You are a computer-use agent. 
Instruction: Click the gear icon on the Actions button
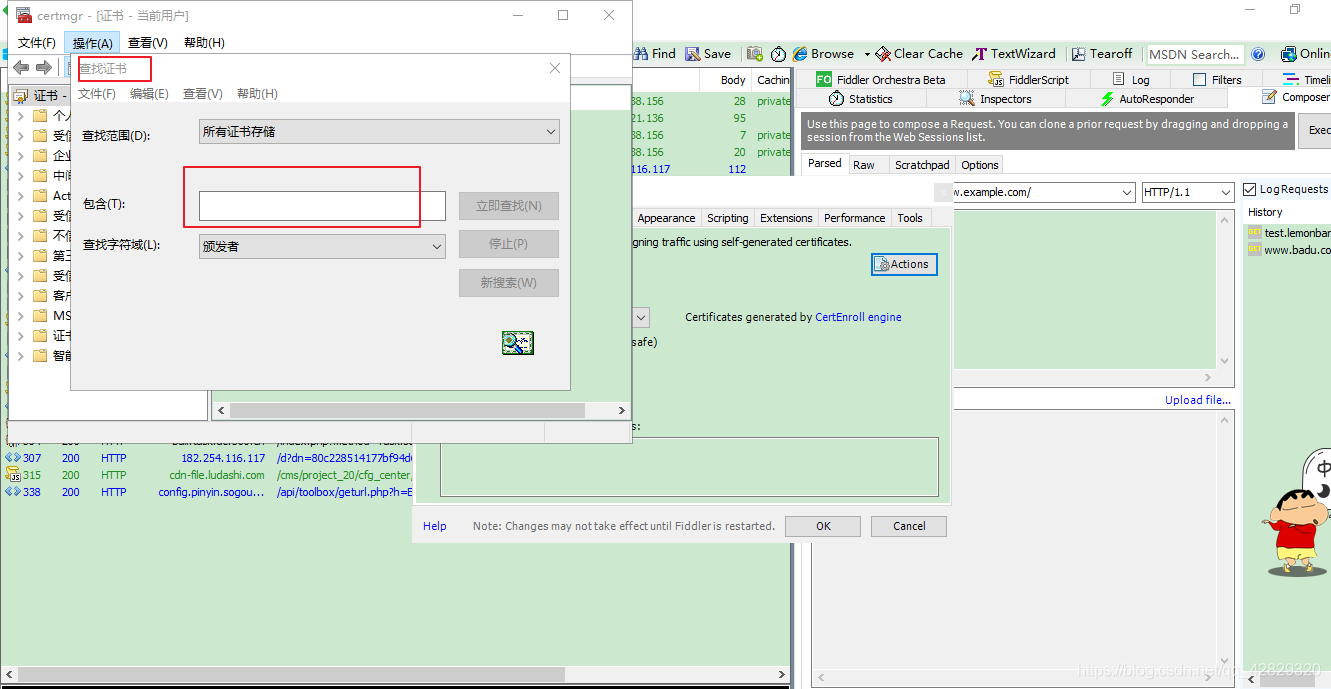882,264
